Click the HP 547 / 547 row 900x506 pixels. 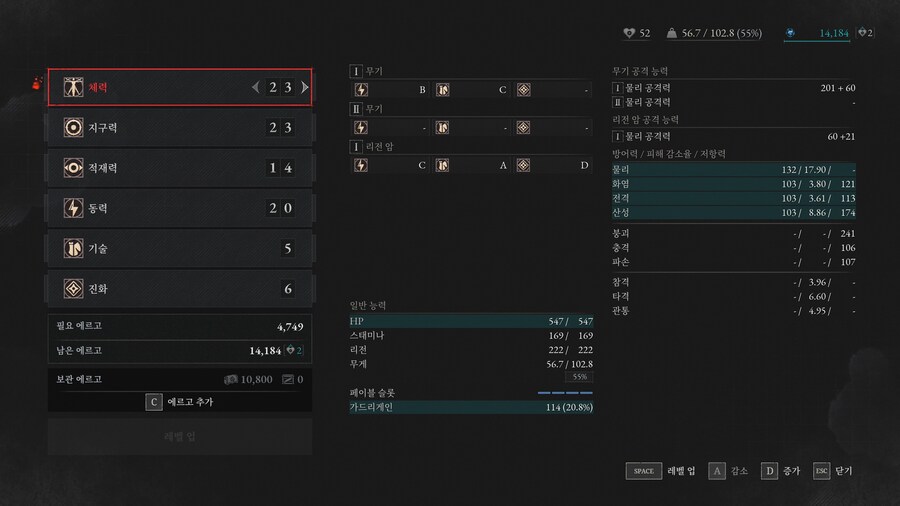[x=471, y=321]
